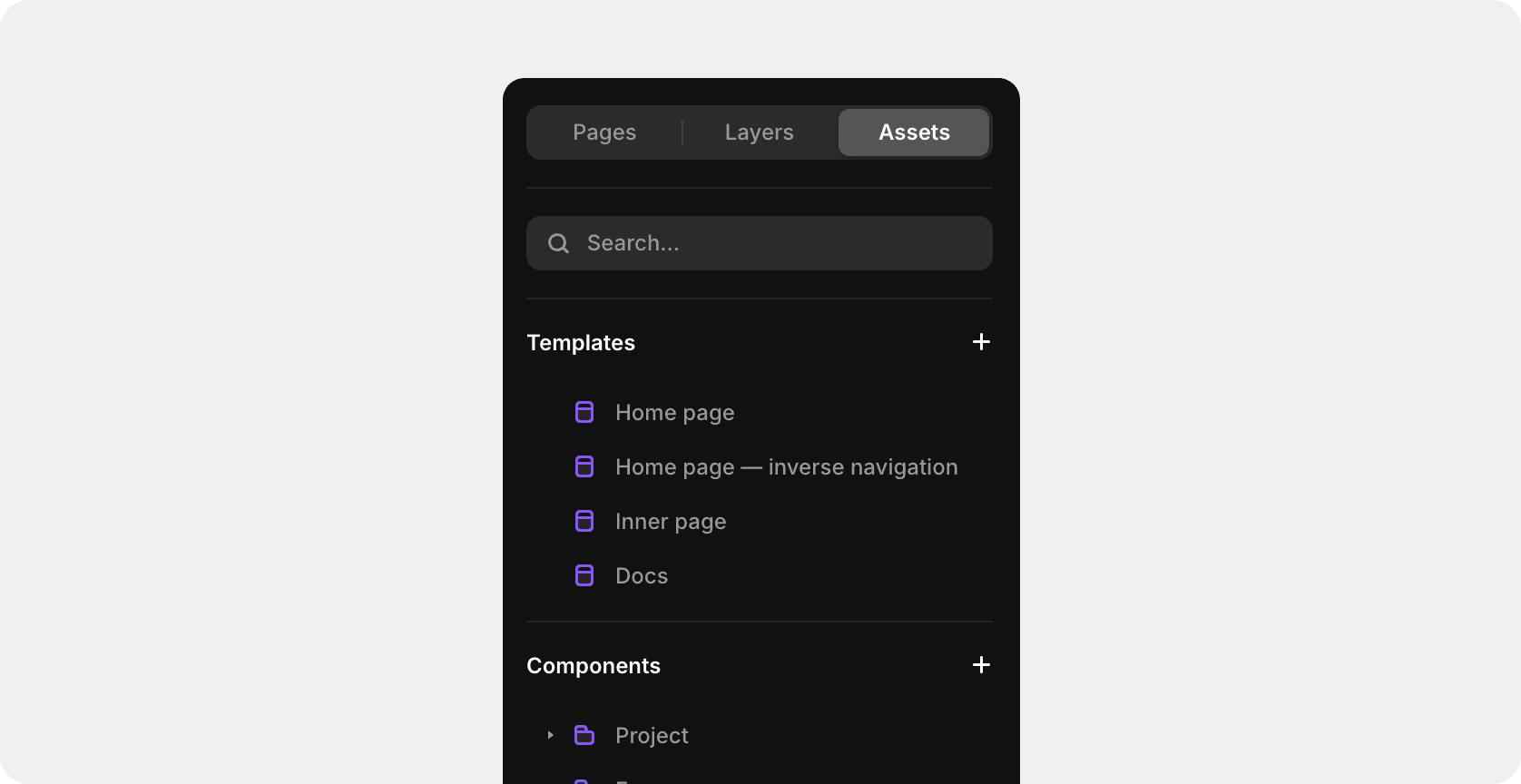1521x784 pixels.
Task: Switch to the Layers tab
Action: 760,132
